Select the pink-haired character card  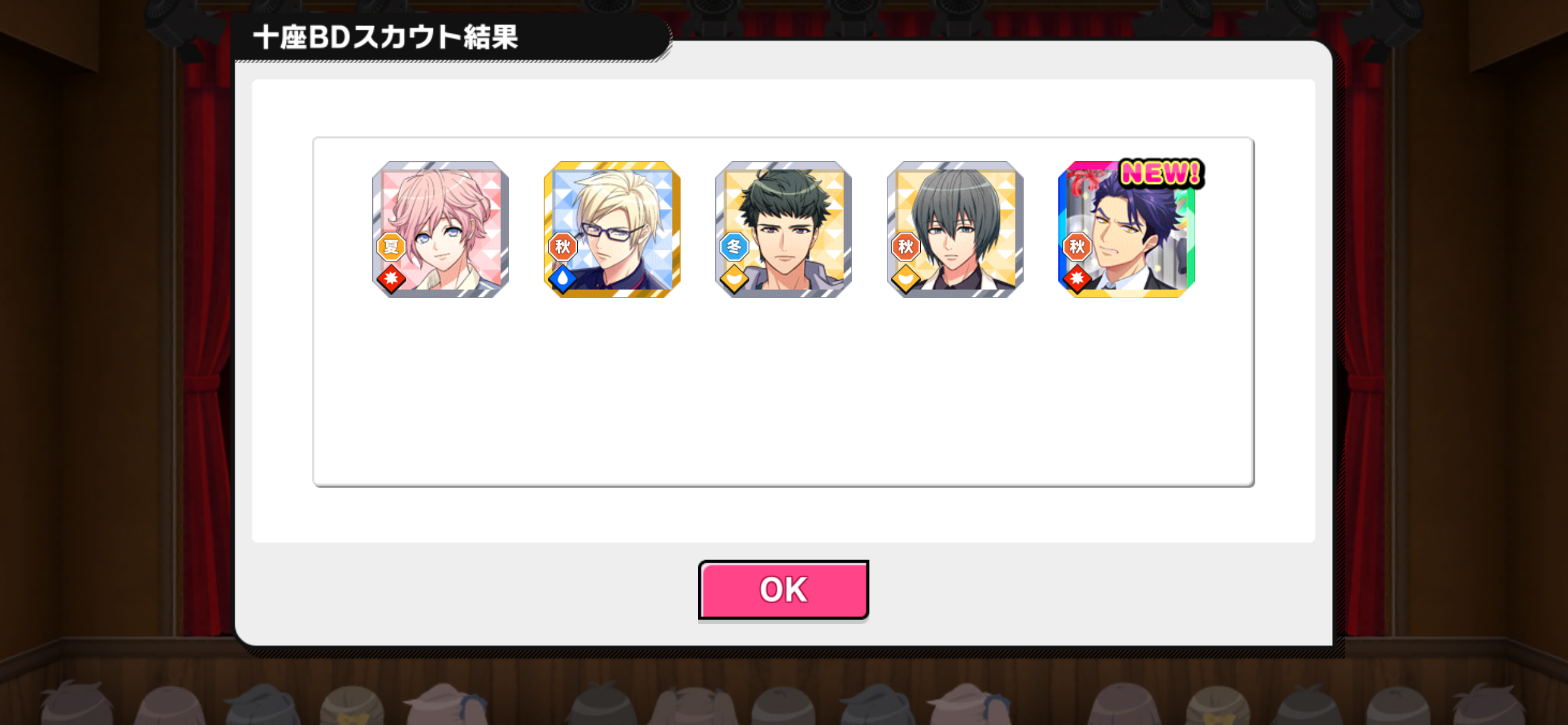(x=440, y=230)
